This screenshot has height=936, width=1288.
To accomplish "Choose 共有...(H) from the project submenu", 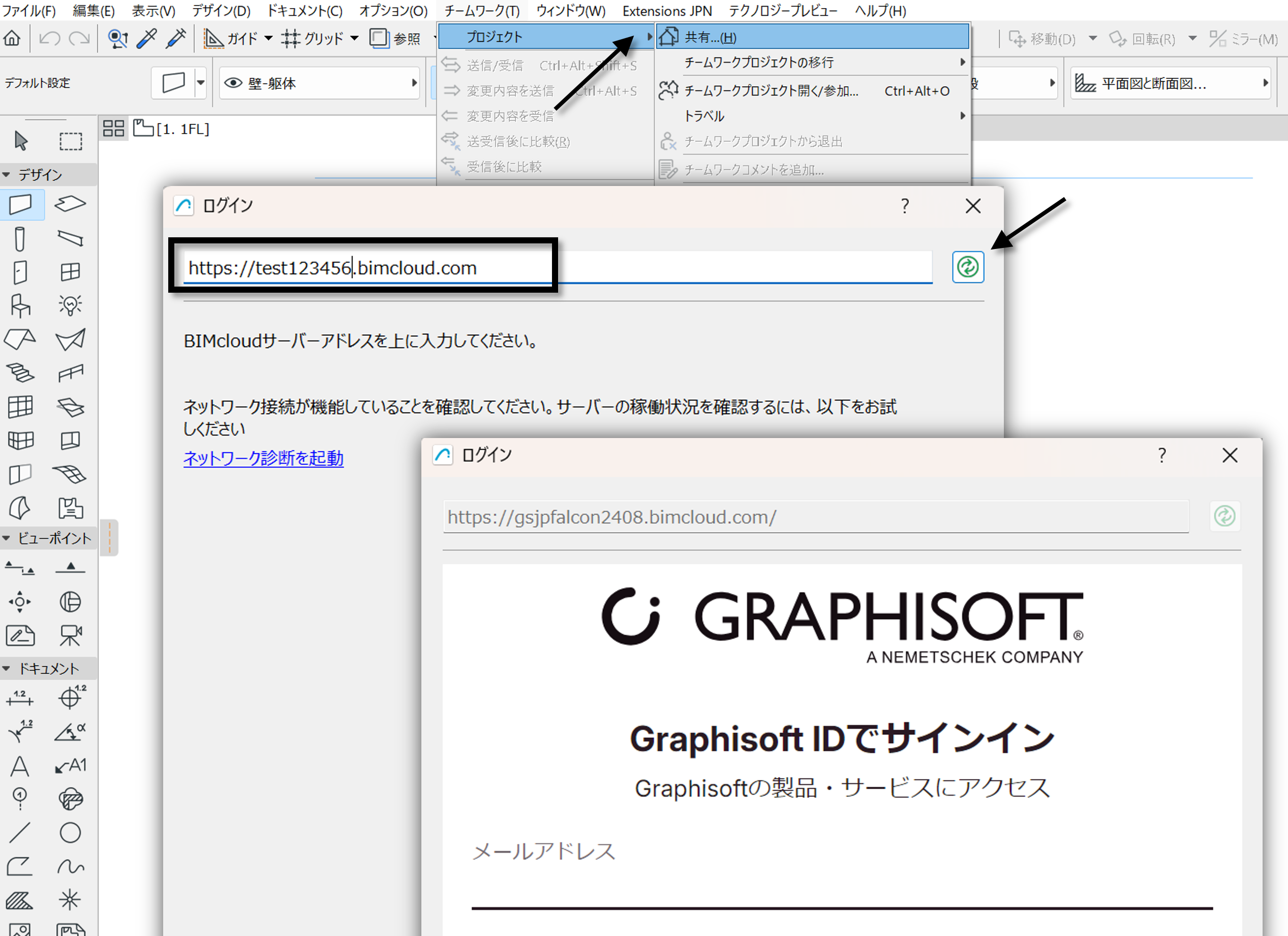I will point(813,37).
